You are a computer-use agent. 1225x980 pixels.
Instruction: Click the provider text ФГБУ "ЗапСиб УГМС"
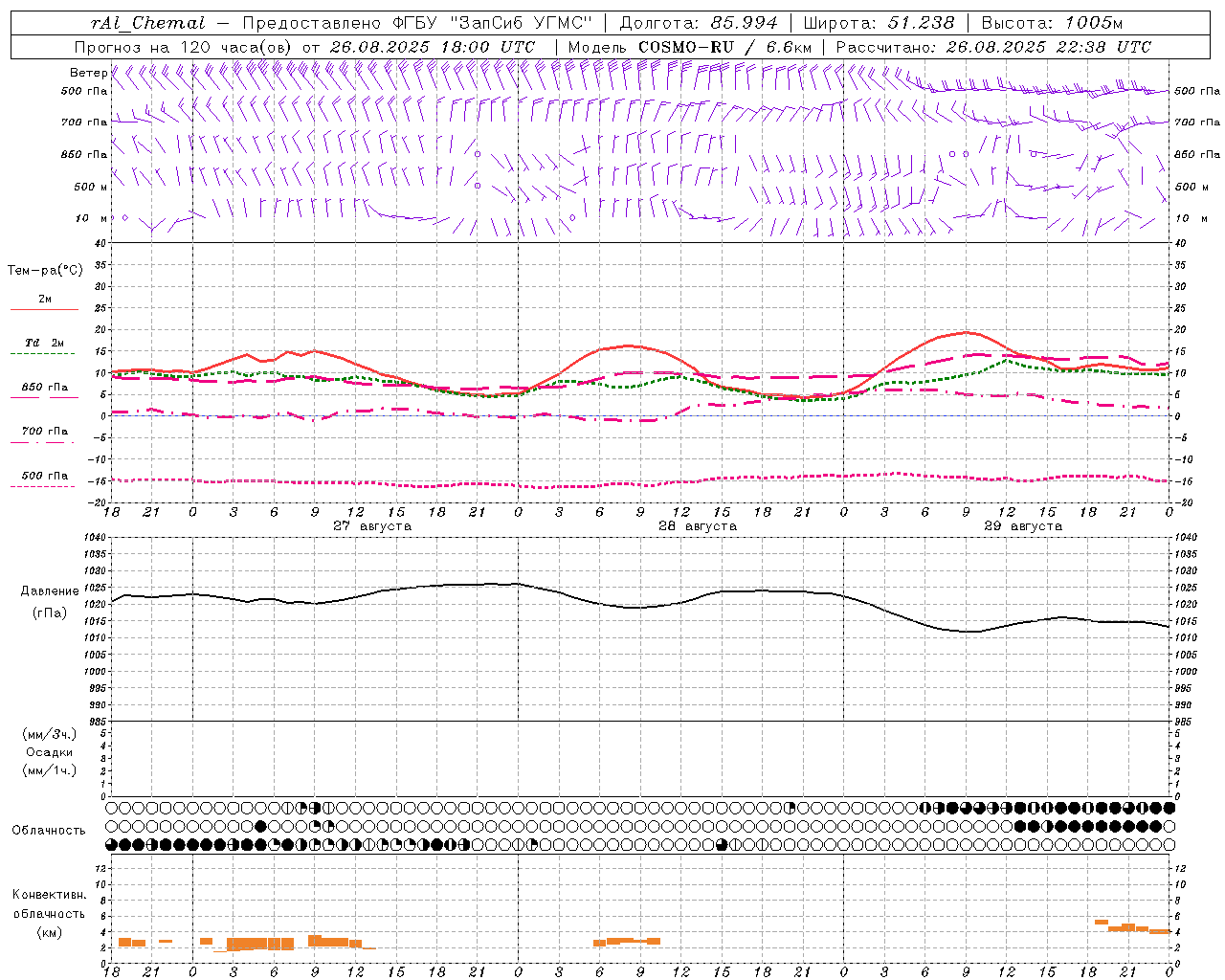coord(494,23)
